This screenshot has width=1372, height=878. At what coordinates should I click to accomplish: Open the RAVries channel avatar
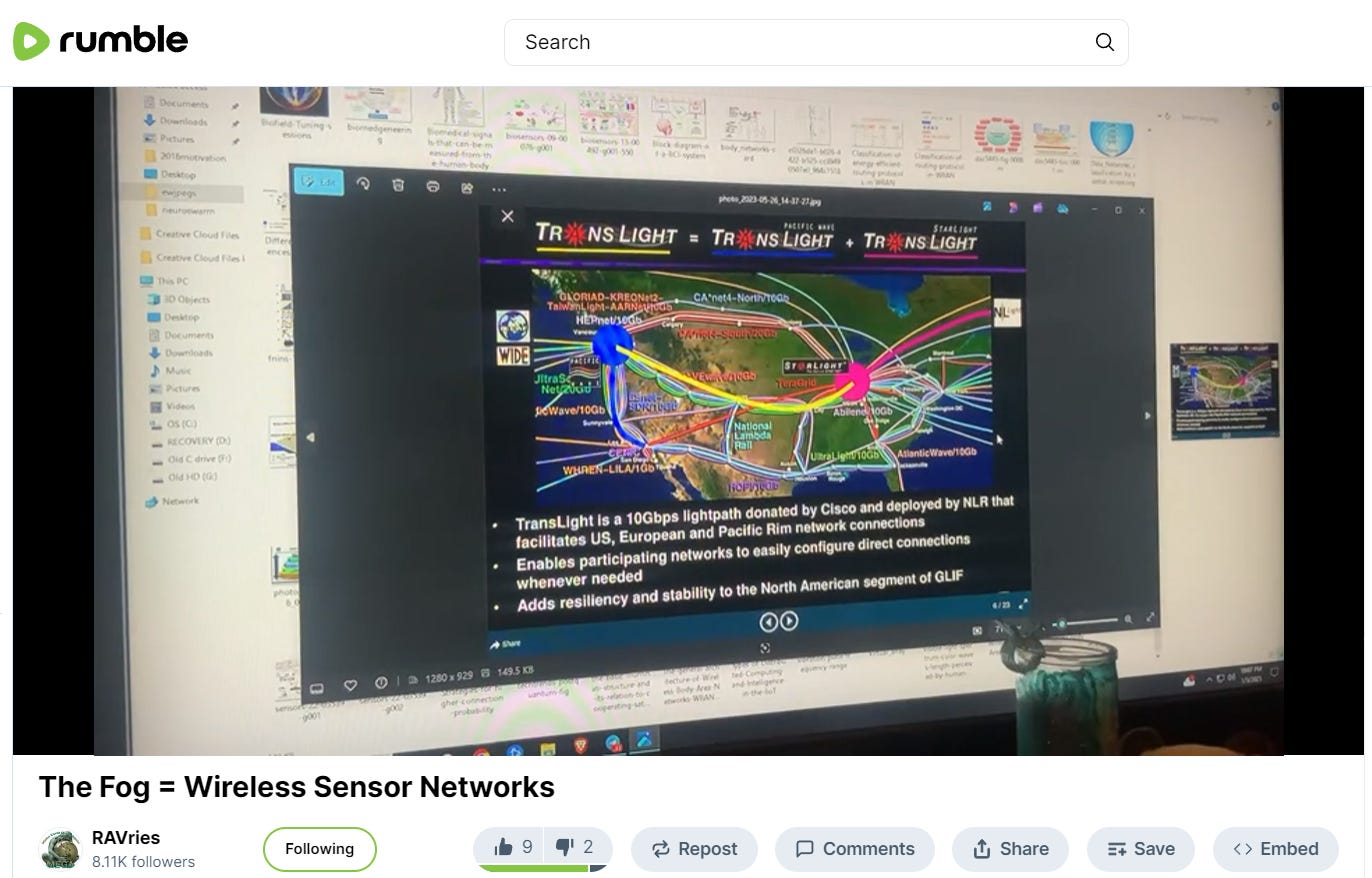click(60, 849)
